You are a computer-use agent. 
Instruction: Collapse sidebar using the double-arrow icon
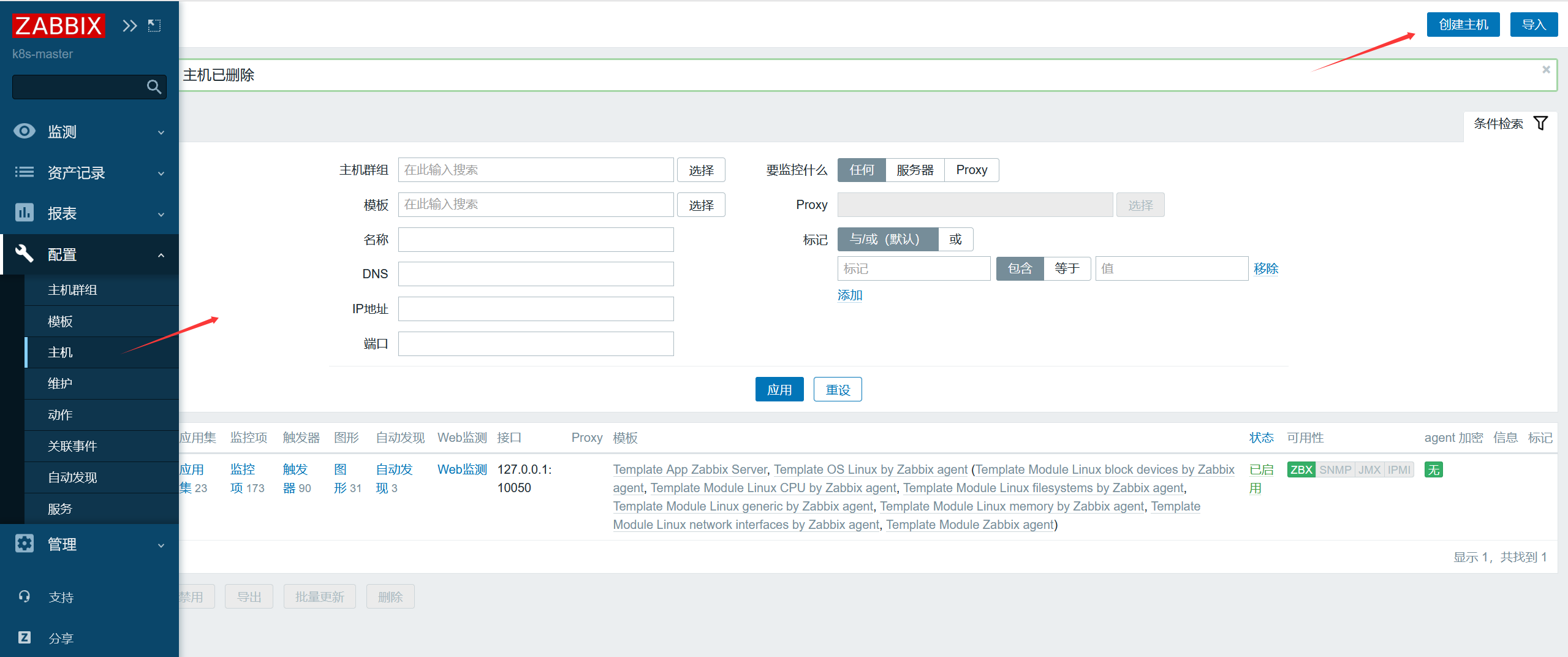(129, 25)
